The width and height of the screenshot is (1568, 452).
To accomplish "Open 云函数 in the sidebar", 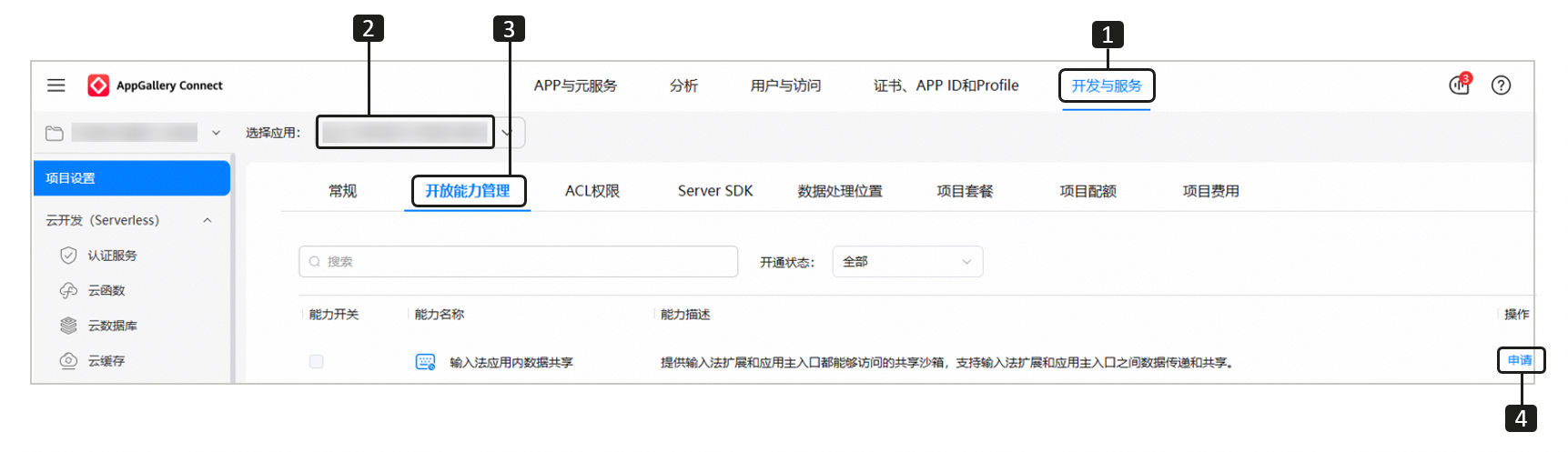I will (x=106, y=291).
